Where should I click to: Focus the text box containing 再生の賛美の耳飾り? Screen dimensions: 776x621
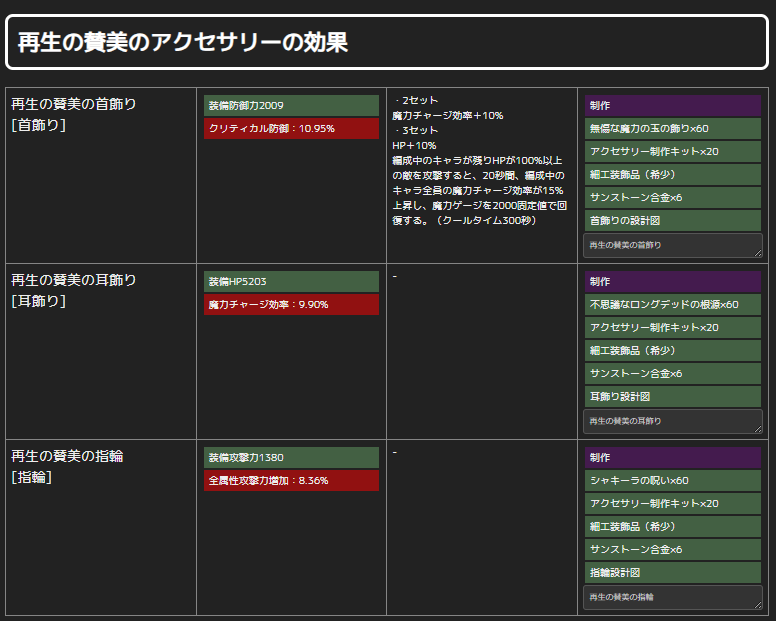[x=673, y=422]
